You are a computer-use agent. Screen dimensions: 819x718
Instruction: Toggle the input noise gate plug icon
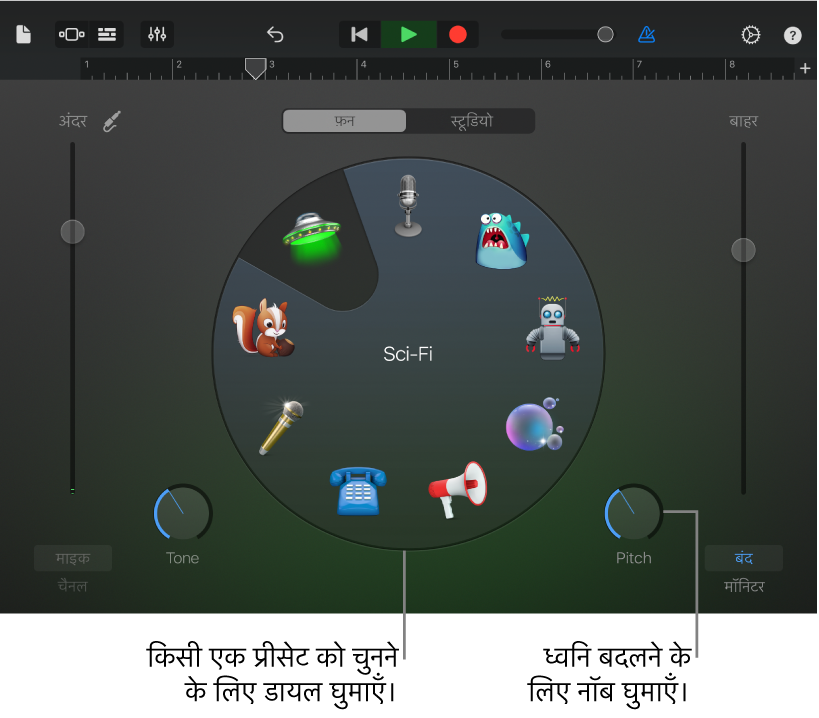pyautogui.click(x=112, y=121)
